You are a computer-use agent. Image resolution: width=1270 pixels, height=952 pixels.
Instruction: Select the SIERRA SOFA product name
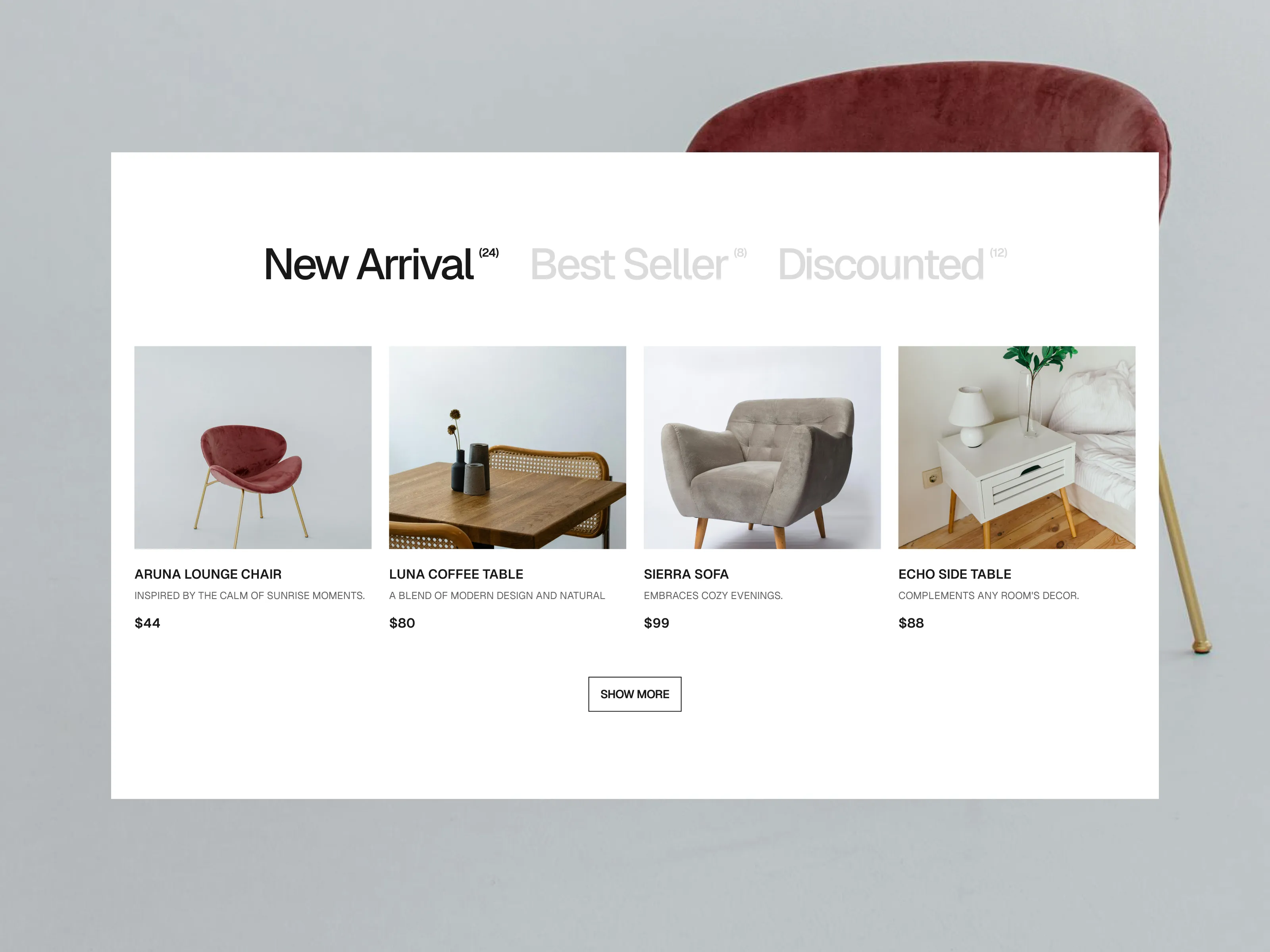(686, 574)
